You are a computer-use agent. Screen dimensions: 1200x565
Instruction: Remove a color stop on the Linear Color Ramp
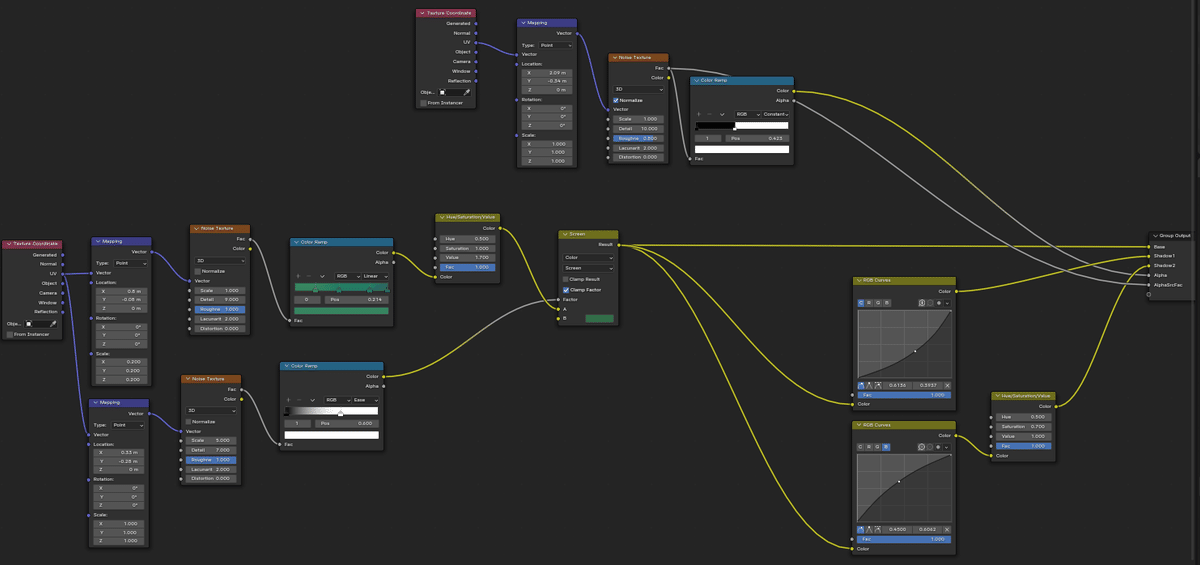(x=309, y=276)
